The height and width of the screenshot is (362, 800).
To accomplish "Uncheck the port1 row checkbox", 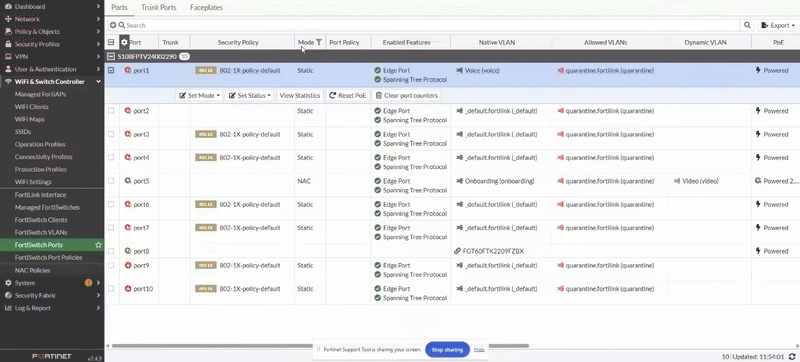I will point(111,70).
